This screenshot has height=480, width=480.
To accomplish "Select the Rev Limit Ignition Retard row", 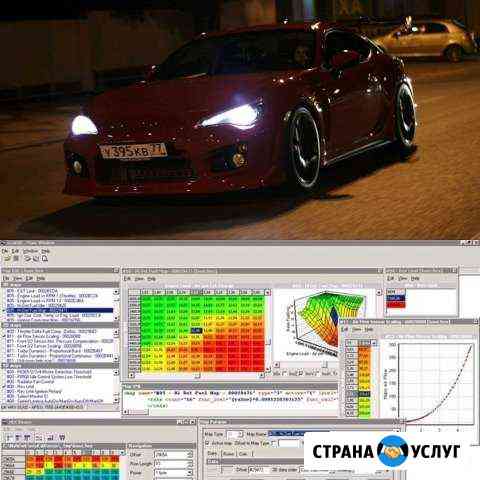I will 34,391.
